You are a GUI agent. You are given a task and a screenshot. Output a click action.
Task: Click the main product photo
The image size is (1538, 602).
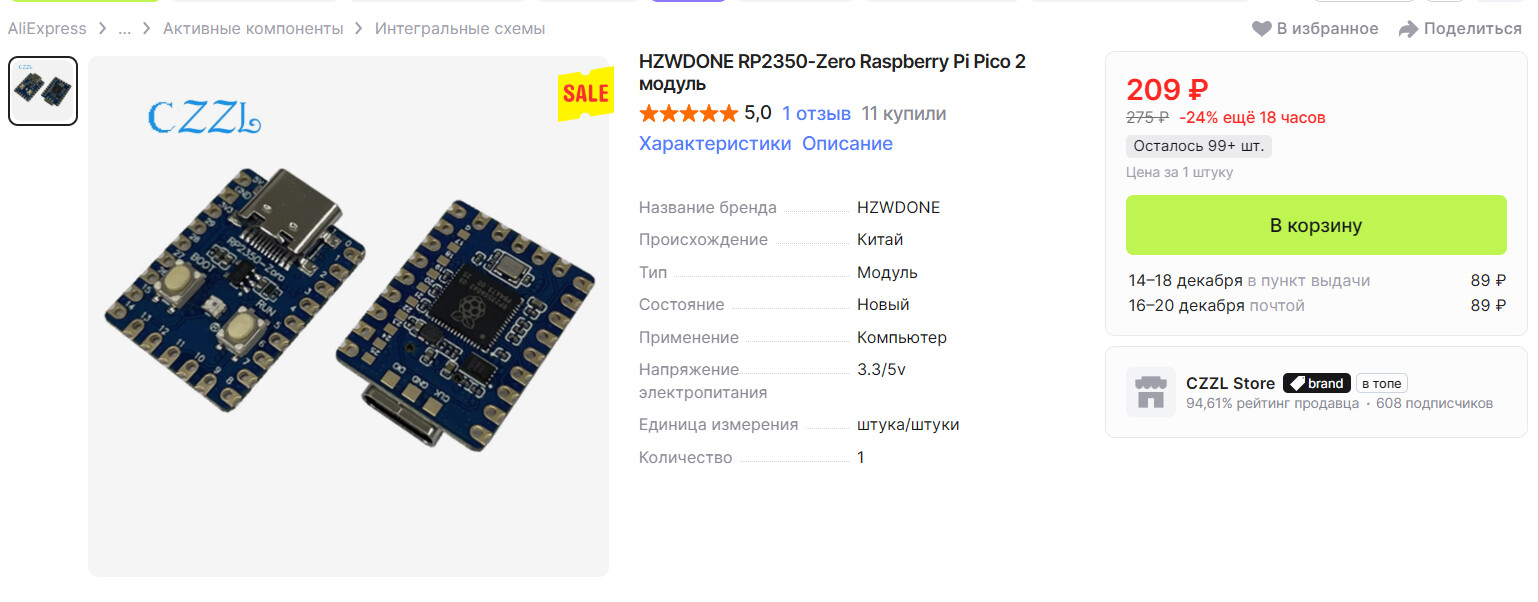(x=348, y=316)
